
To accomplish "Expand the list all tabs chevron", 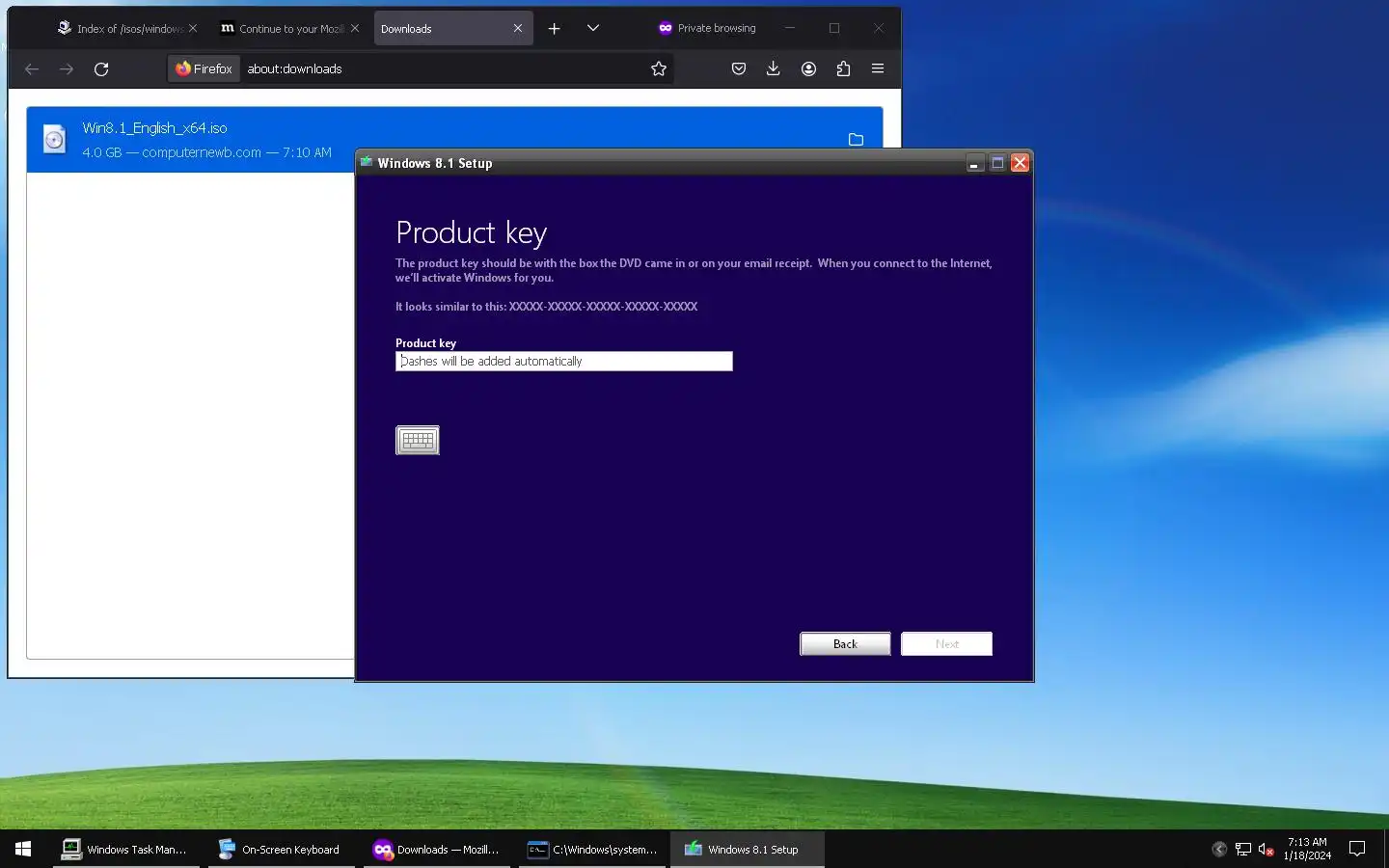I will point(593,28).
